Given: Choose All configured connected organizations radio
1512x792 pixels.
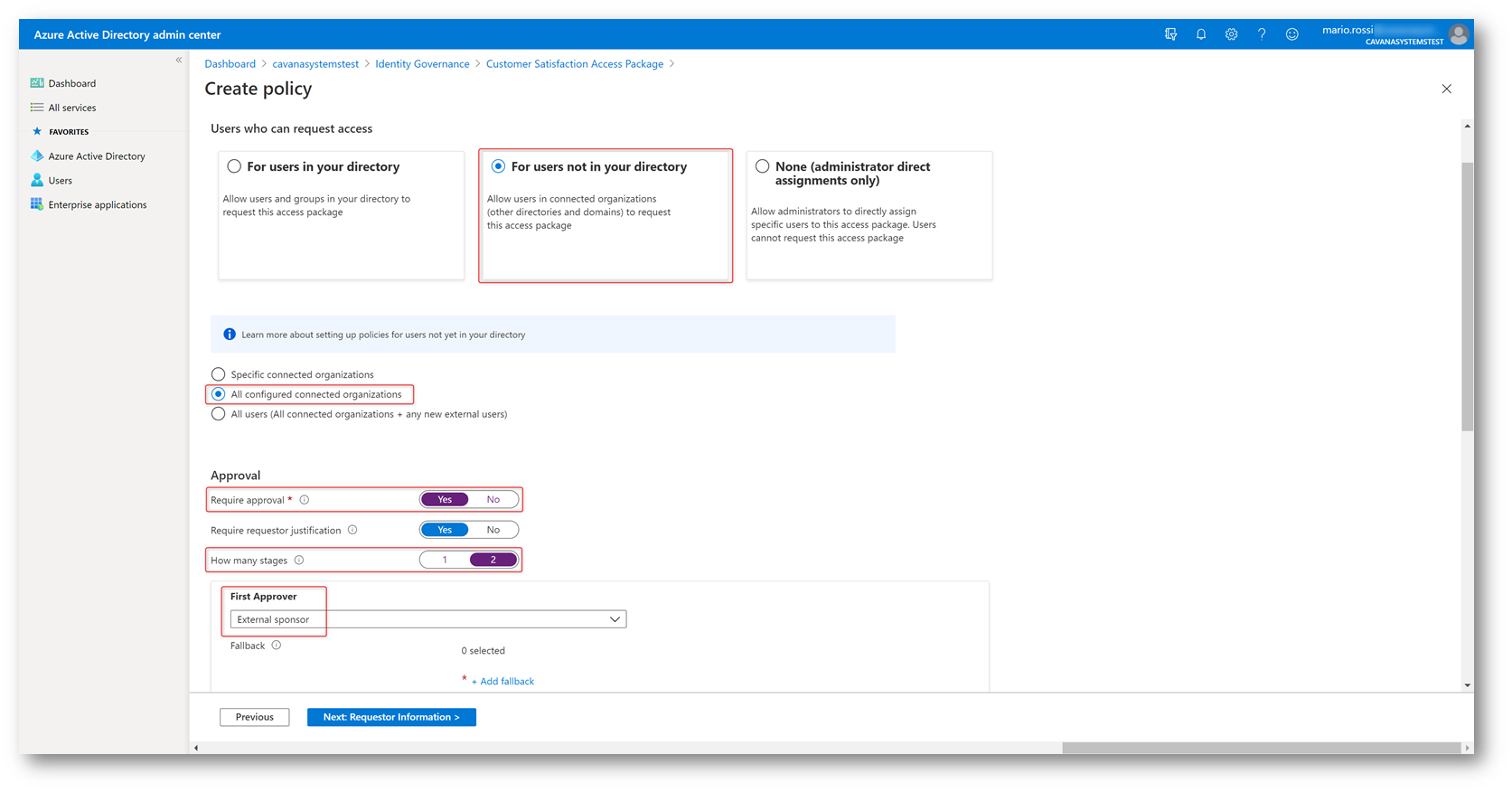Looking at the screenshot, I should (218, 394).
